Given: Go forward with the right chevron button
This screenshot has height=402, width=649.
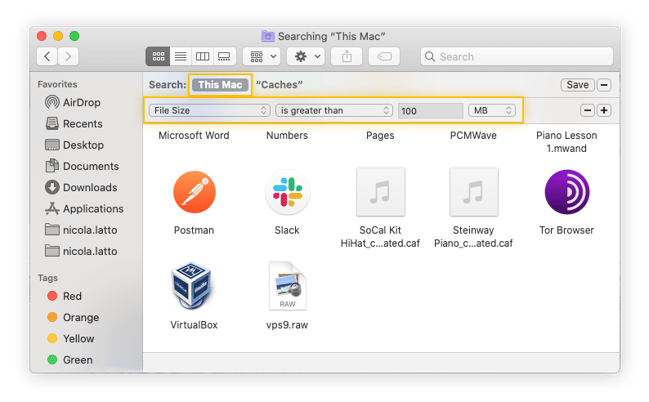Looking at the screenshot, I should pyautogui.click(x=68, y=56).
